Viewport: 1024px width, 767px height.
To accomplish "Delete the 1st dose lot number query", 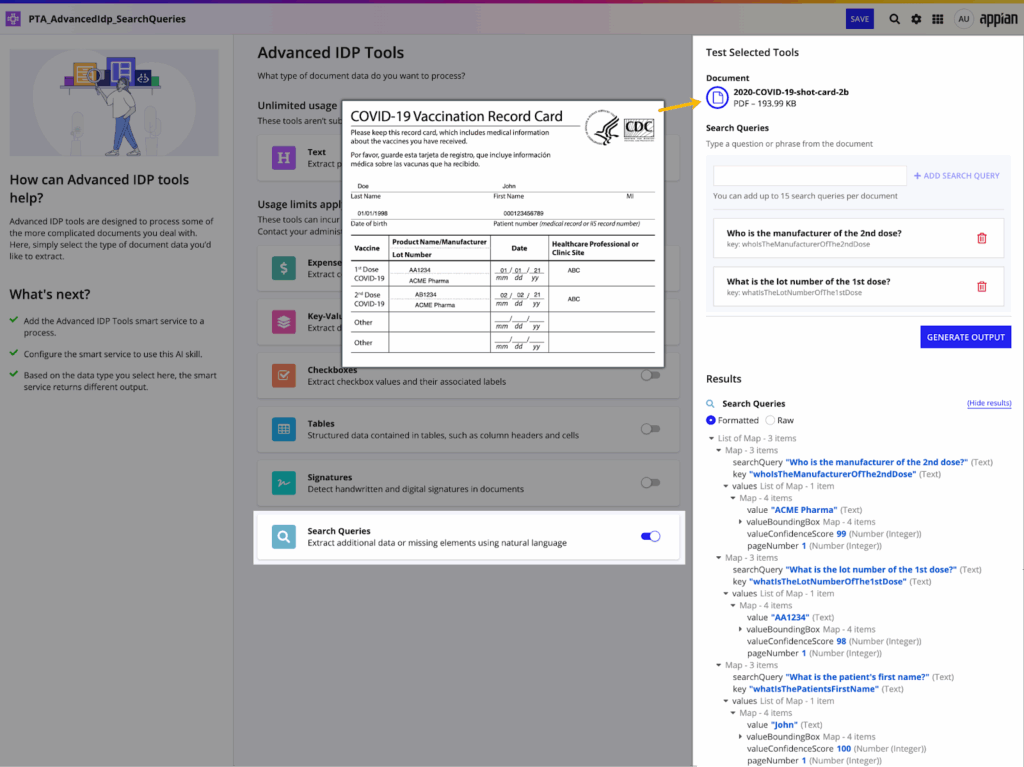I will click(x=981, y=286).
